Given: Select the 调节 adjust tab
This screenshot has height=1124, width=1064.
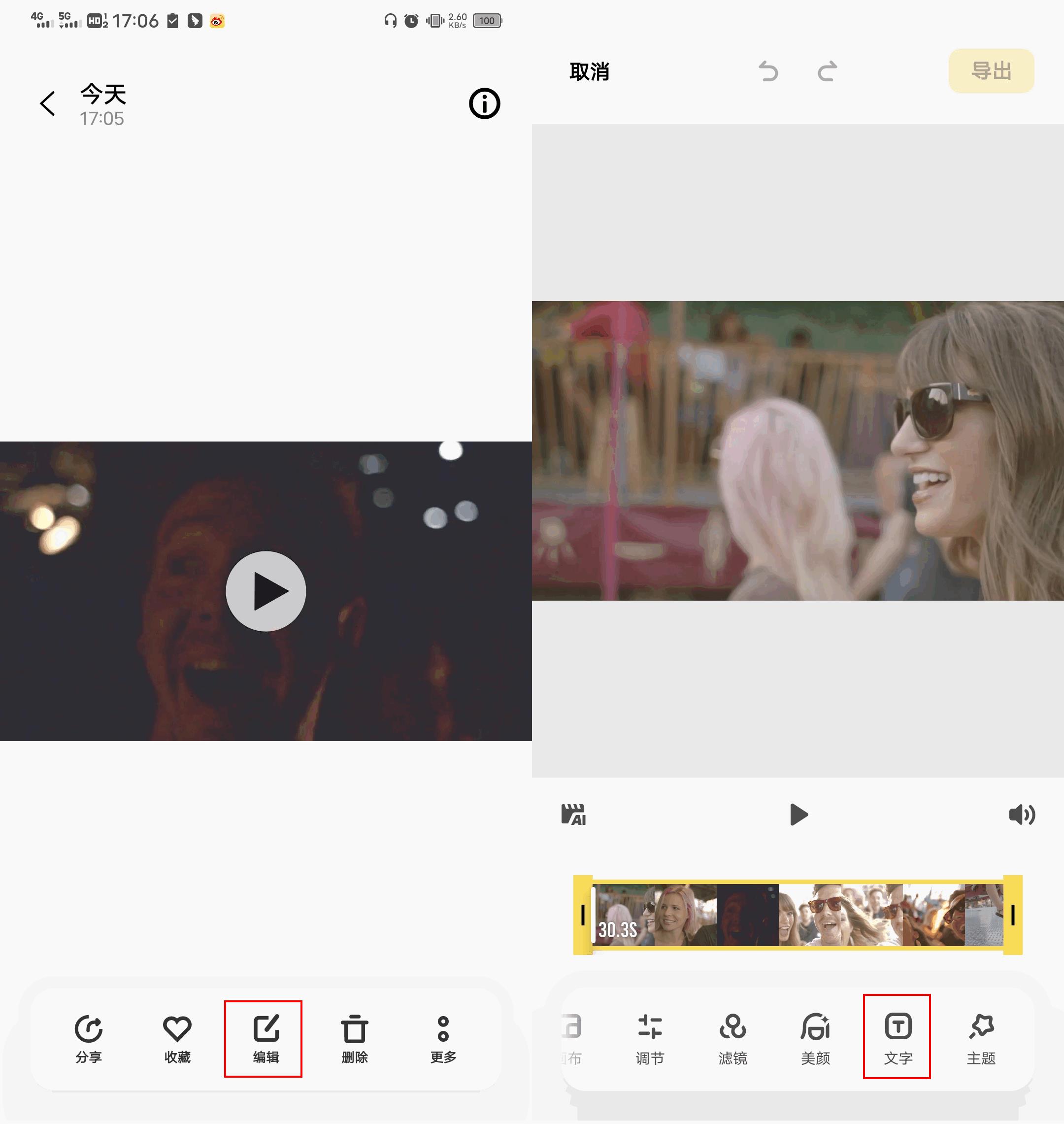Looking at the screenshot, I should point(649,1038).
